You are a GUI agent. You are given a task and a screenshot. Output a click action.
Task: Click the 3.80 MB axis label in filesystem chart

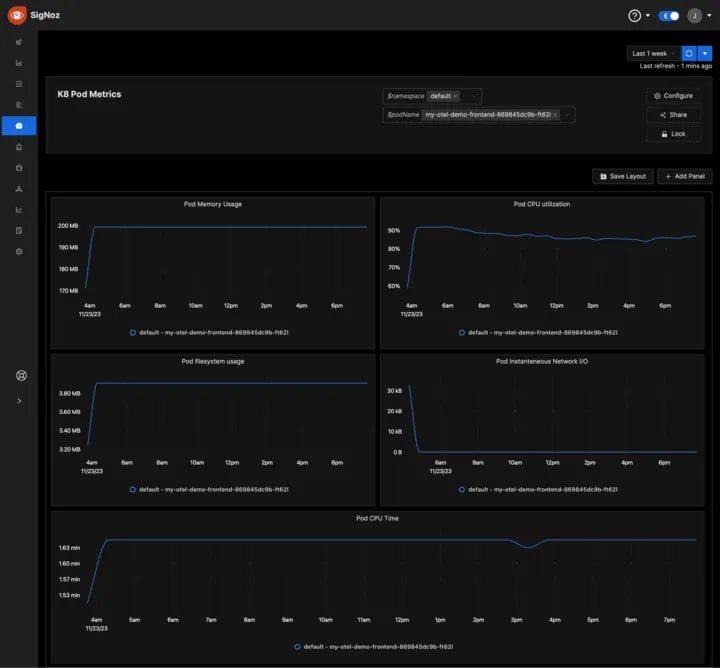click(x=69, y=393)
